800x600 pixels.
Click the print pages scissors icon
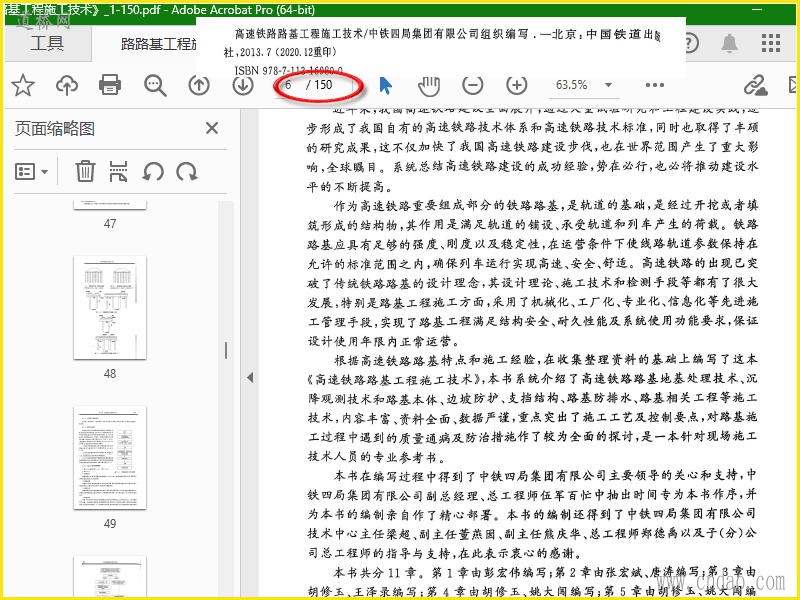[118, 171]
